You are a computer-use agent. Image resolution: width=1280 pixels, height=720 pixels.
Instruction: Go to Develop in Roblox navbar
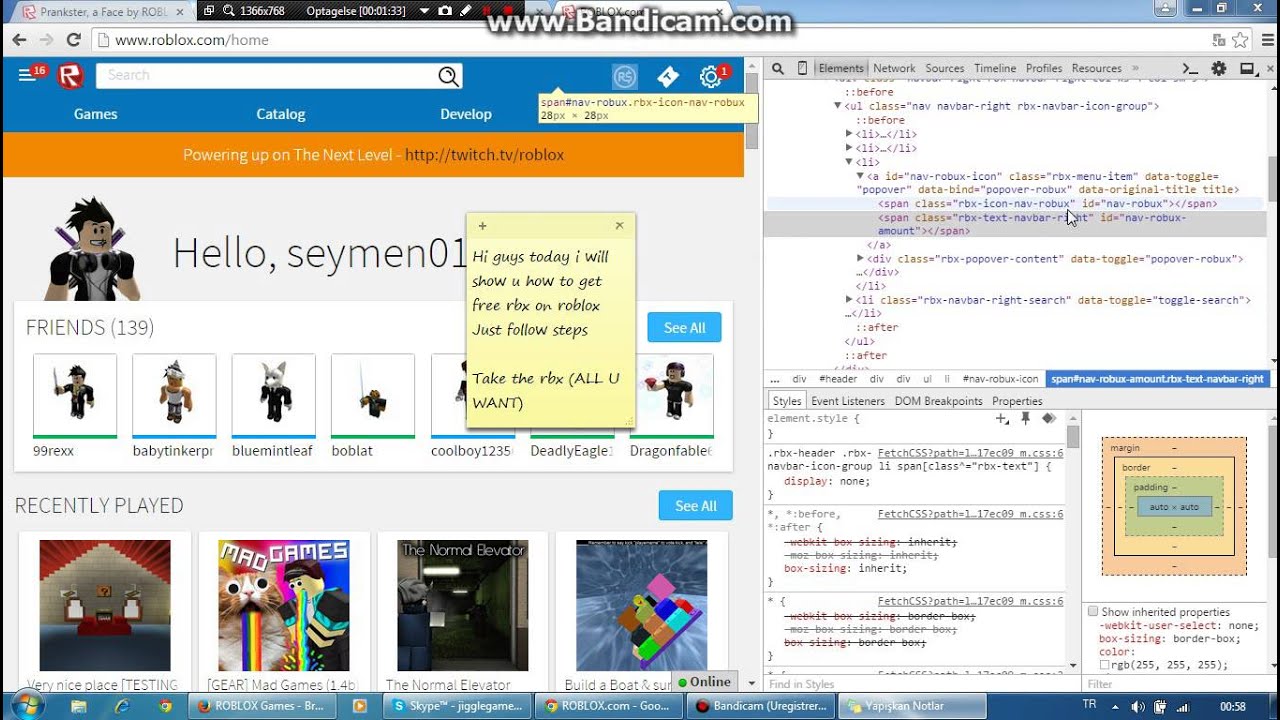point(466,114)
